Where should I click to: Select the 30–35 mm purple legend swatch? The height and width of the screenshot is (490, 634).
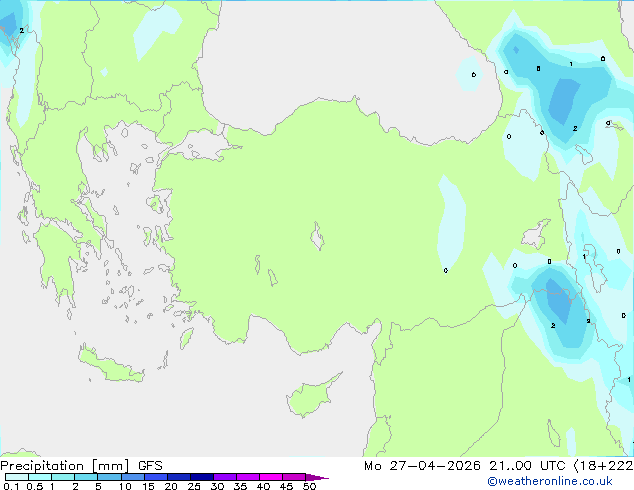point(225,477)
